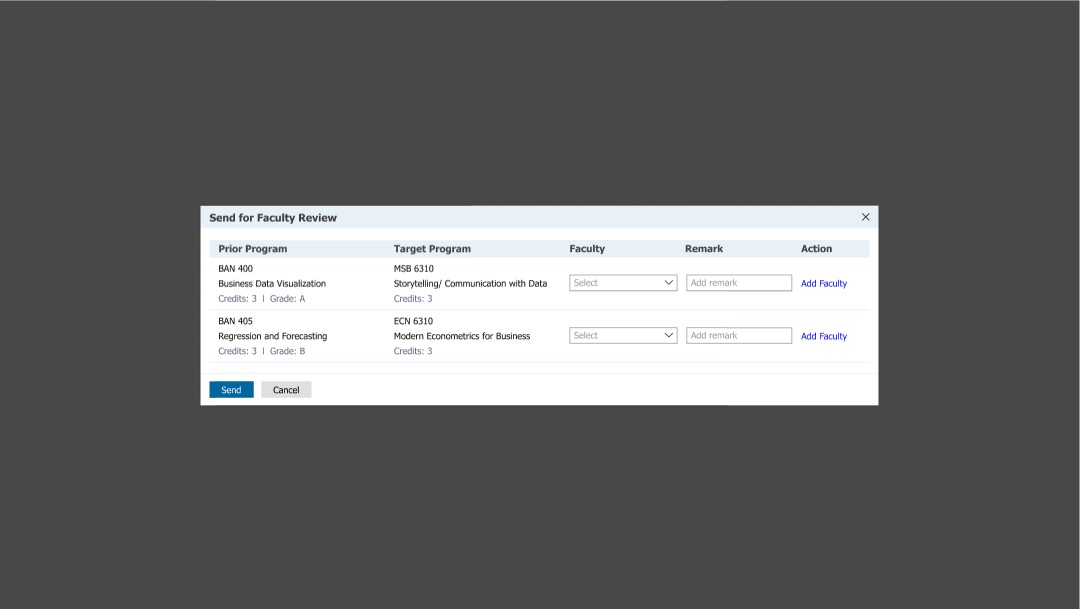The width and height of the screenshot is (1080, 609).
Task: Click Credits: 3 under Modern Econometrics for Business
Action: tap(413, 351)
